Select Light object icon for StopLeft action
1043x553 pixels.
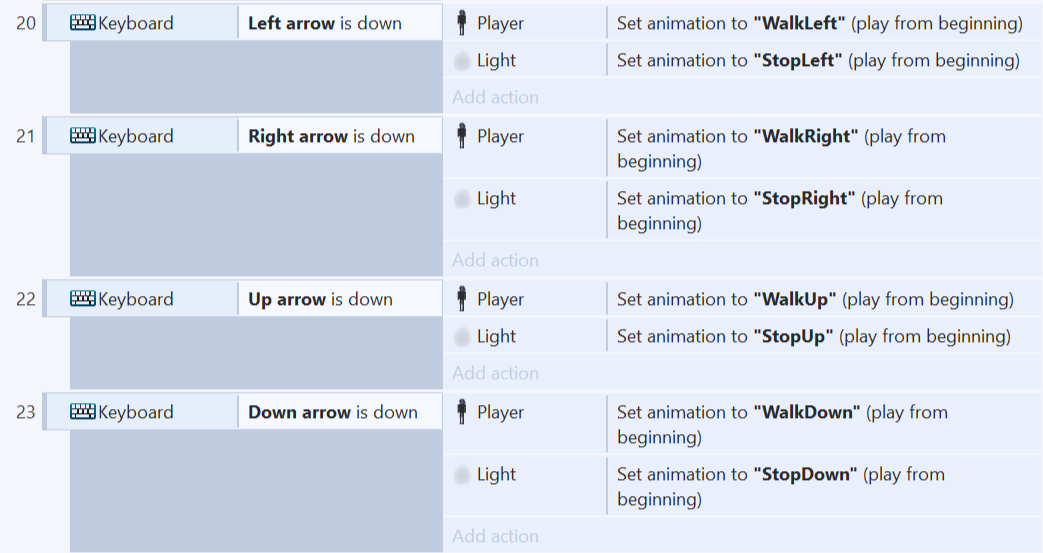point(462,61)
